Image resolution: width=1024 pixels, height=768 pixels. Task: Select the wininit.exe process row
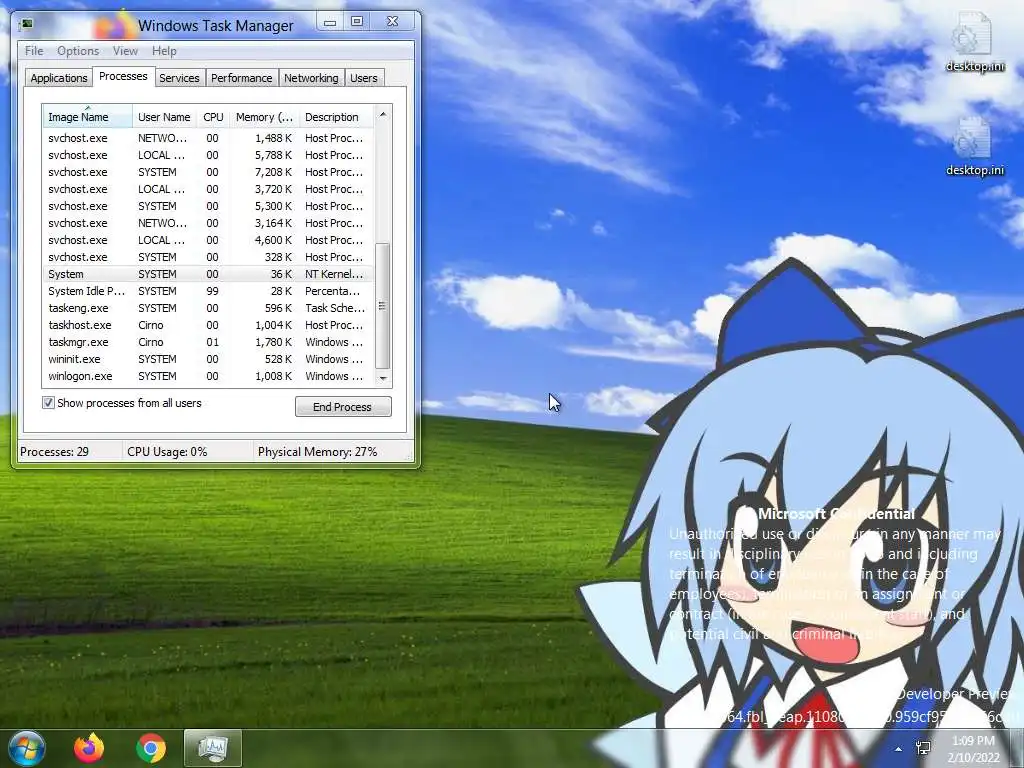click(x=209, y=359)
